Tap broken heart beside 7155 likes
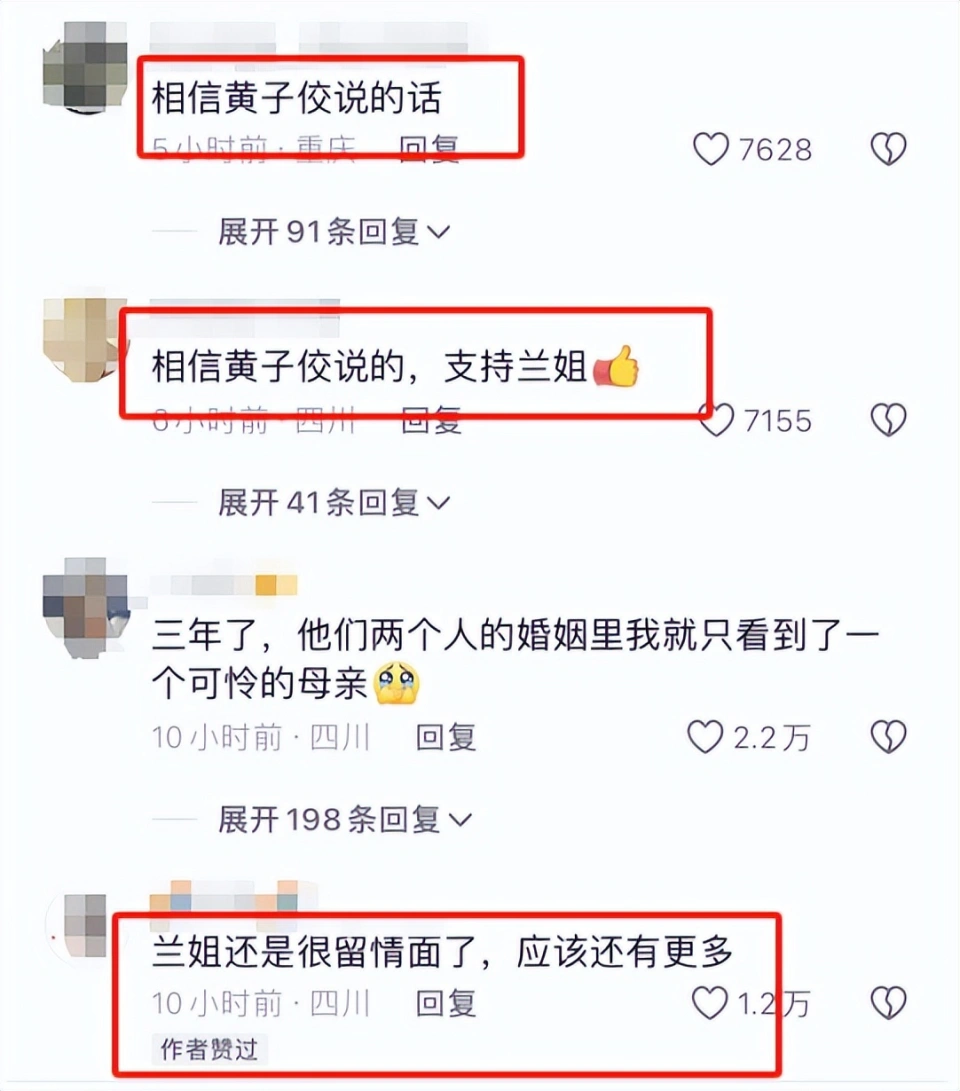The width and height of the screenshot is (960, 1091). pos(889,420)
